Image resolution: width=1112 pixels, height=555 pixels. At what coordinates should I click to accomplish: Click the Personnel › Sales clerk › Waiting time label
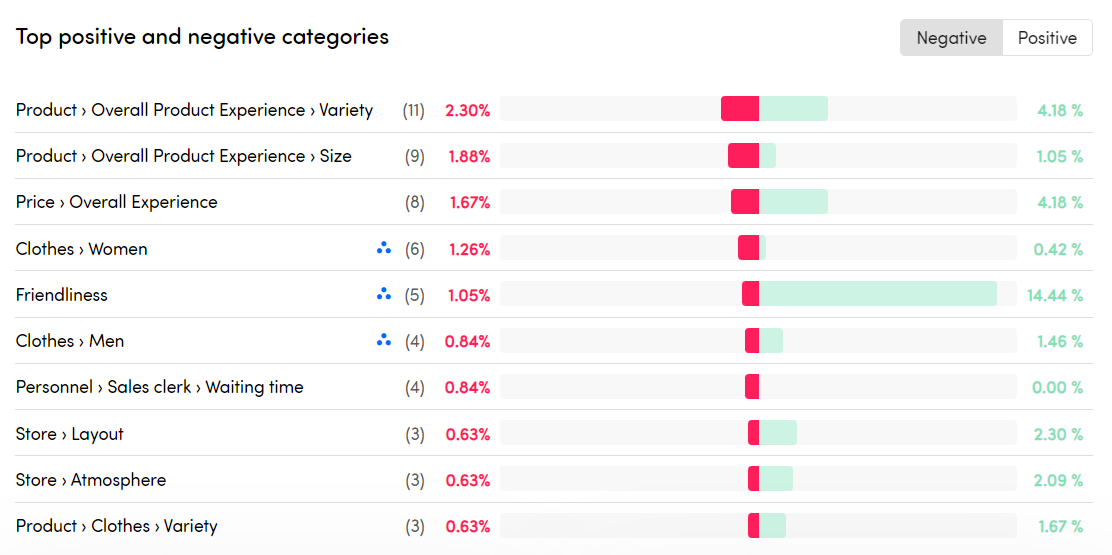(159, 387)
